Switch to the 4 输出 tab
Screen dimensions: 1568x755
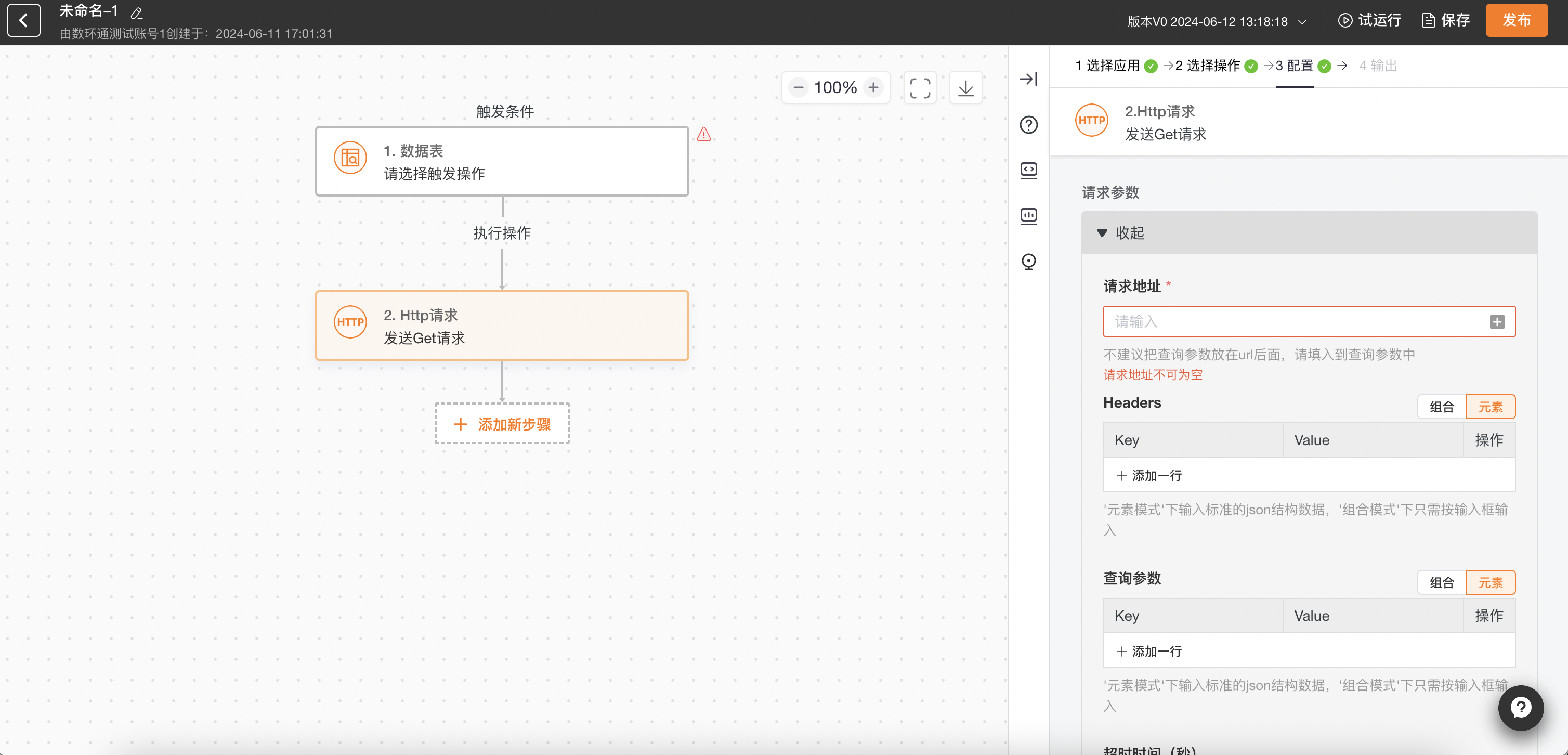pyautogui.click(x=1378, y=66)
